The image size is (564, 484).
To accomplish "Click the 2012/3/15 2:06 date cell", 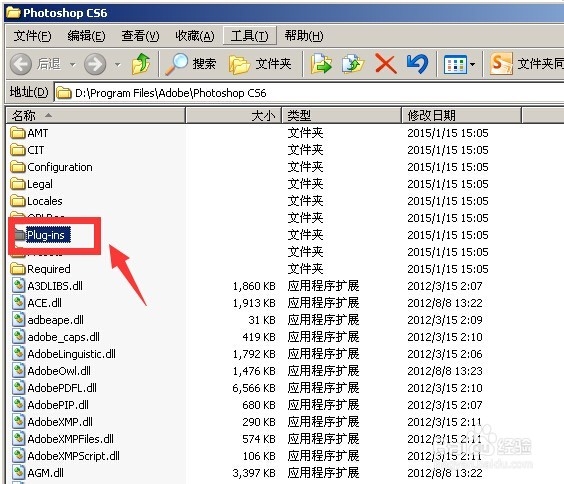I will tap(445, 354).
